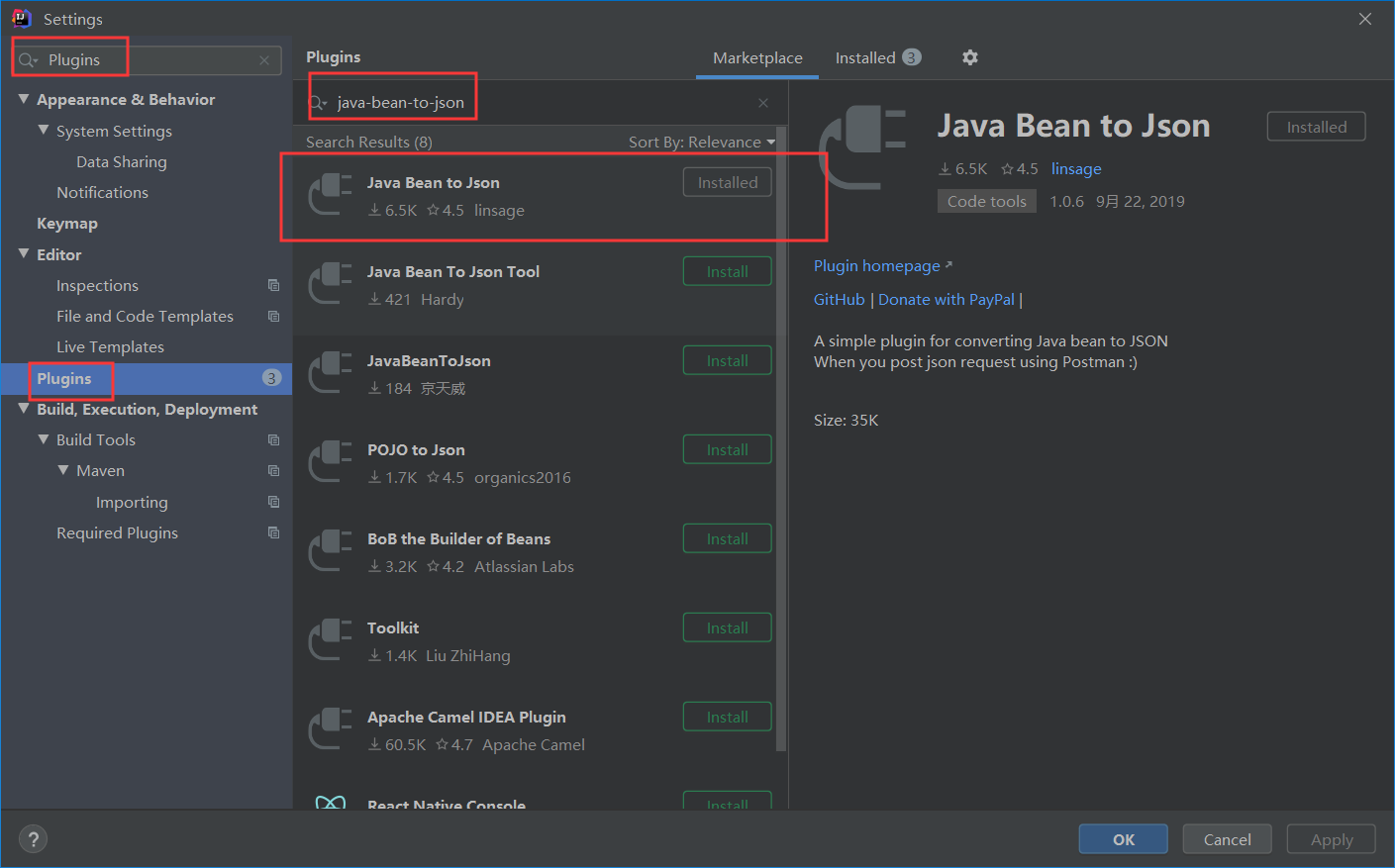
Task: Click the Apache Camel IDEA Plugin icon
Action: (x=330, y=729)
